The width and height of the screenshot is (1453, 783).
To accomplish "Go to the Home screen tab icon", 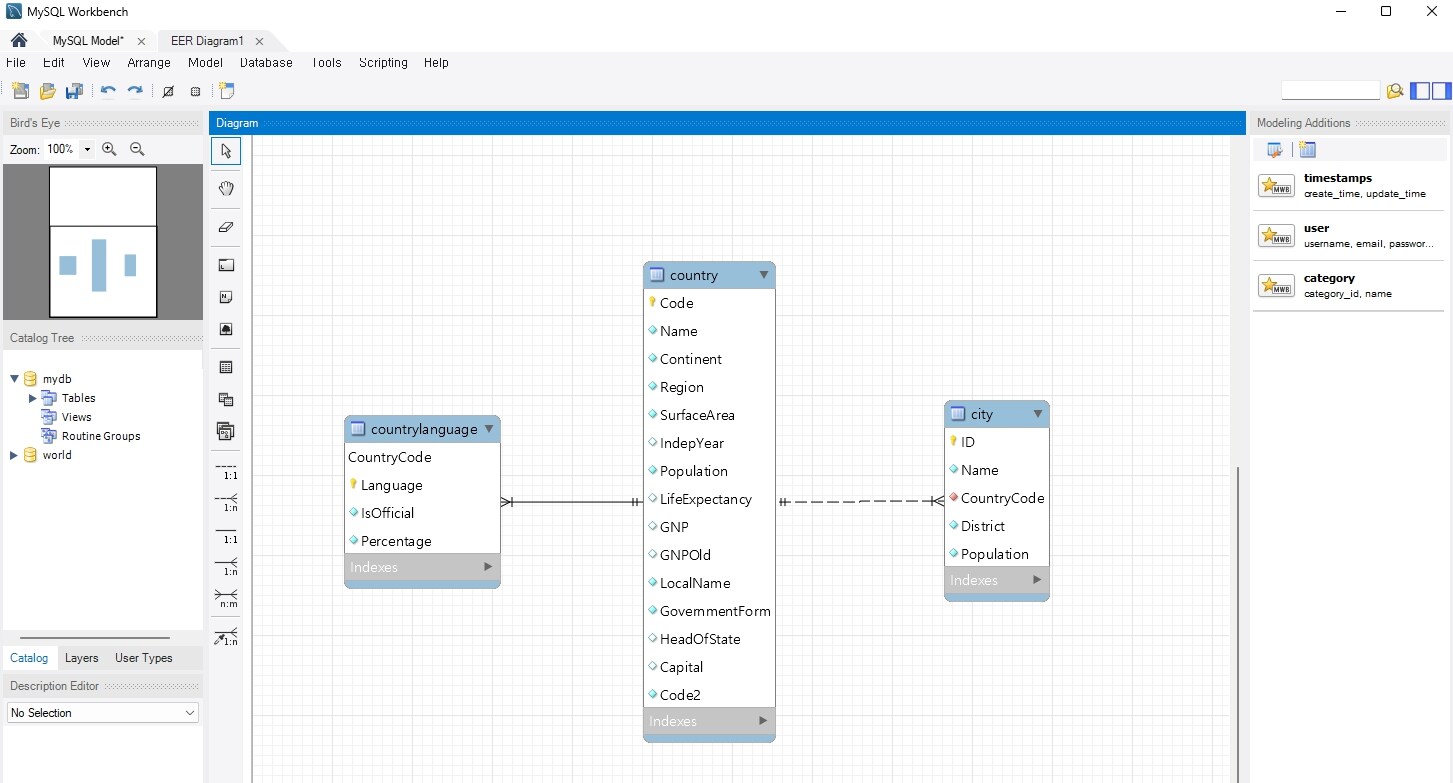I will 18,41.
